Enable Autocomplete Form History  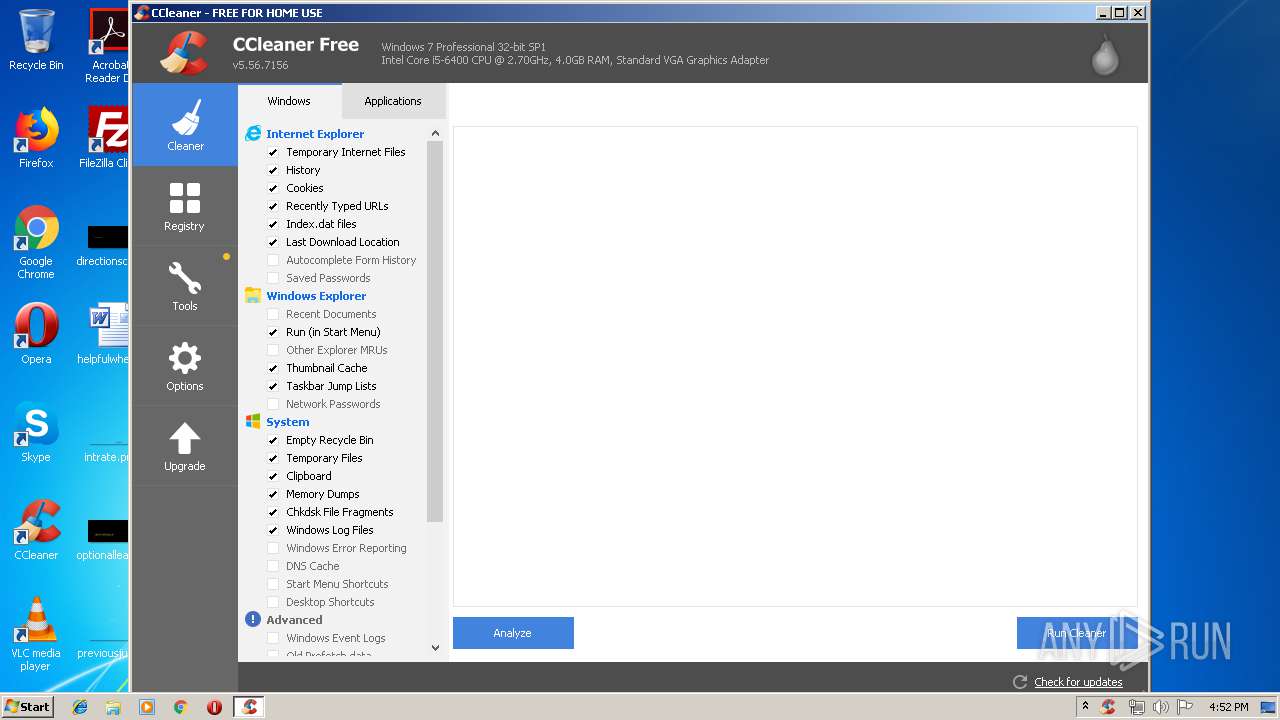click(x=273, y=260)
